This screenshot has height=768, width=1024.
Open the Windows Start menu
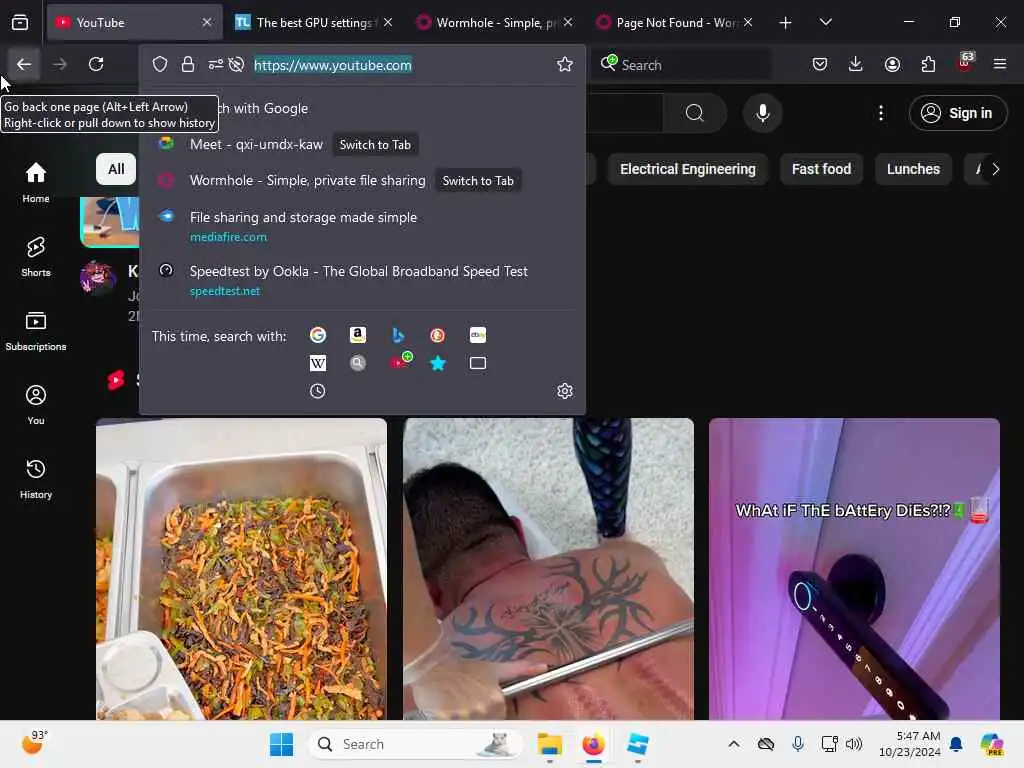pos(281,744)
